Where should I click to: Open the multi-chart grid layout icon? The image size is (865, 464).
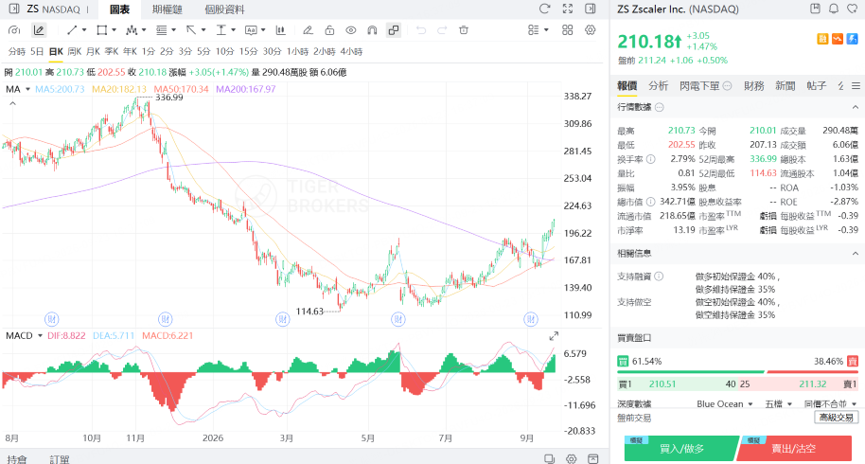point(567,30)
